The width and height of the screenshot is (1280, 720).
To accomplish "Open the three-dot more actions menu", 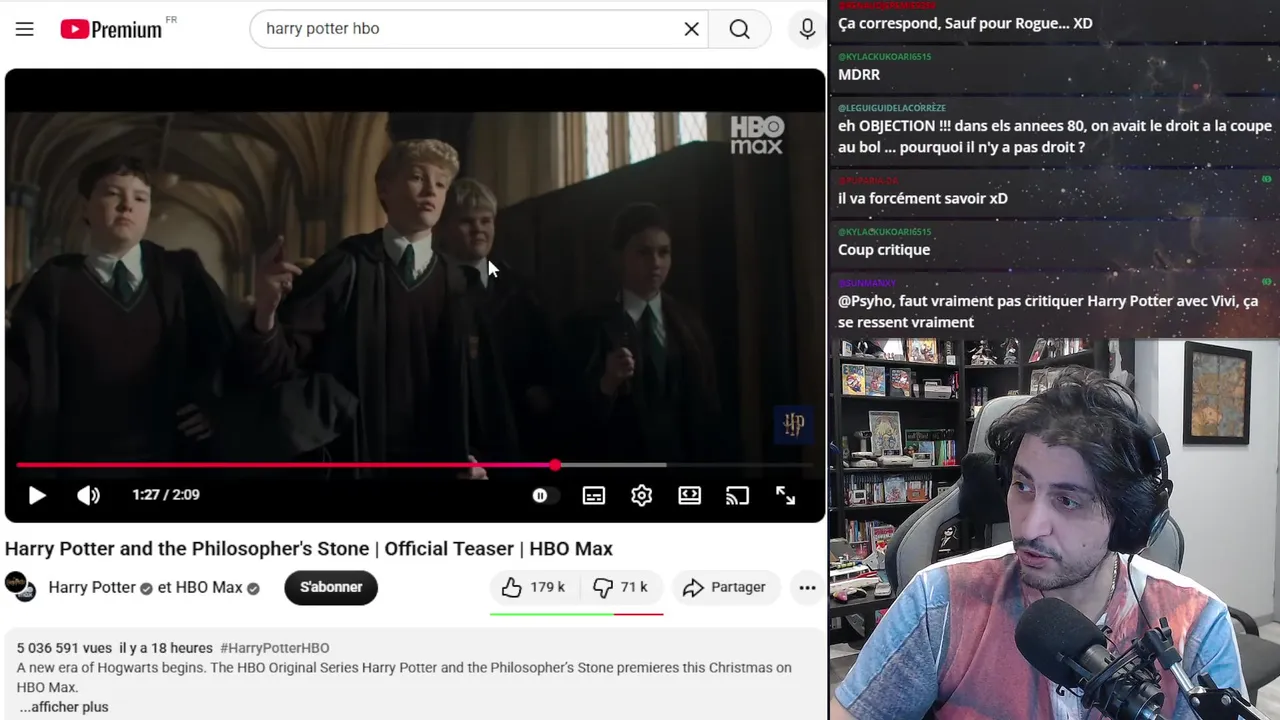I will tap(807, 587).
